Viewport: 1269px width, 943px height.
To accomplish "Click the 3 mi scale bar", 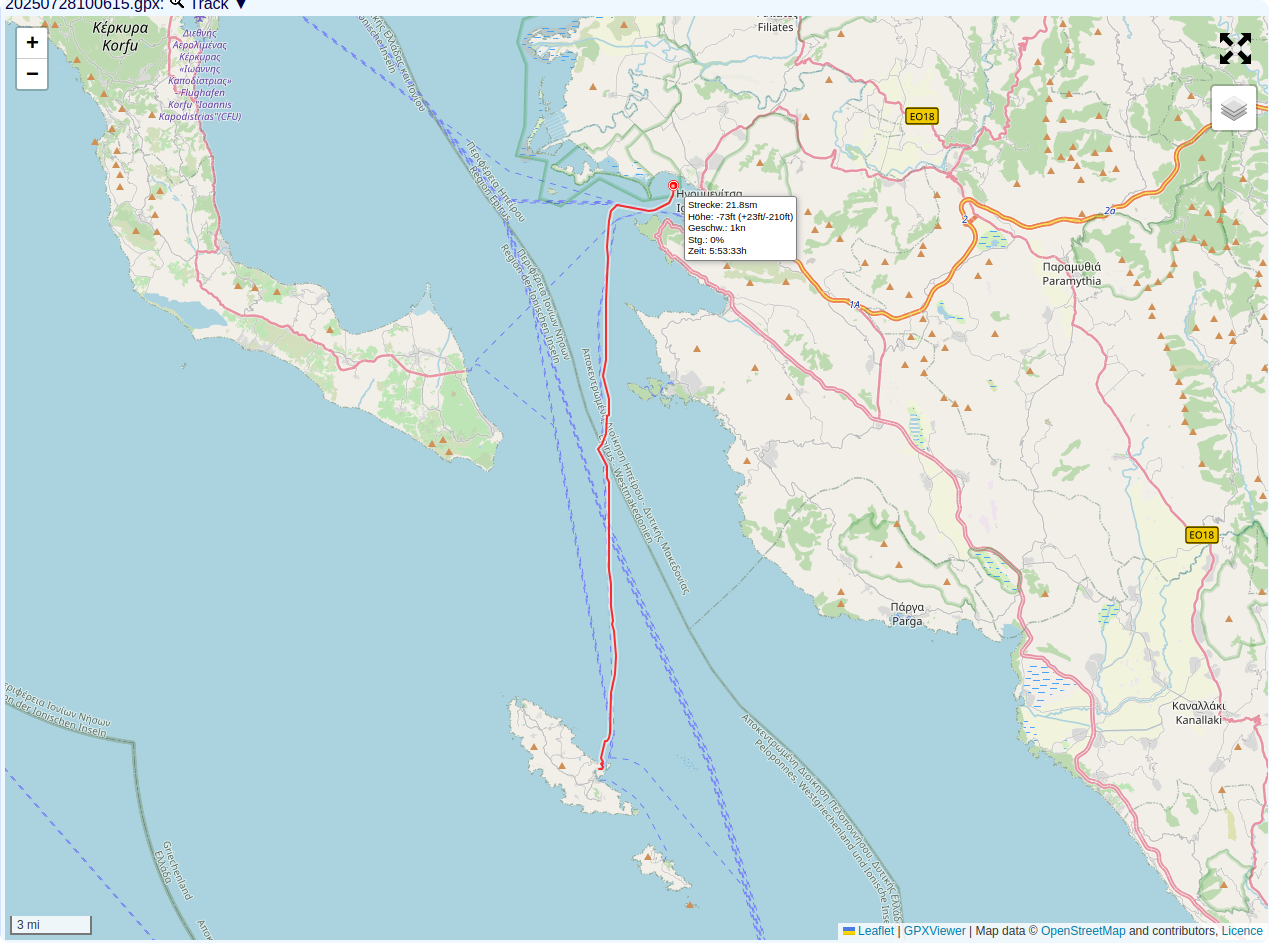I will 51,925.
